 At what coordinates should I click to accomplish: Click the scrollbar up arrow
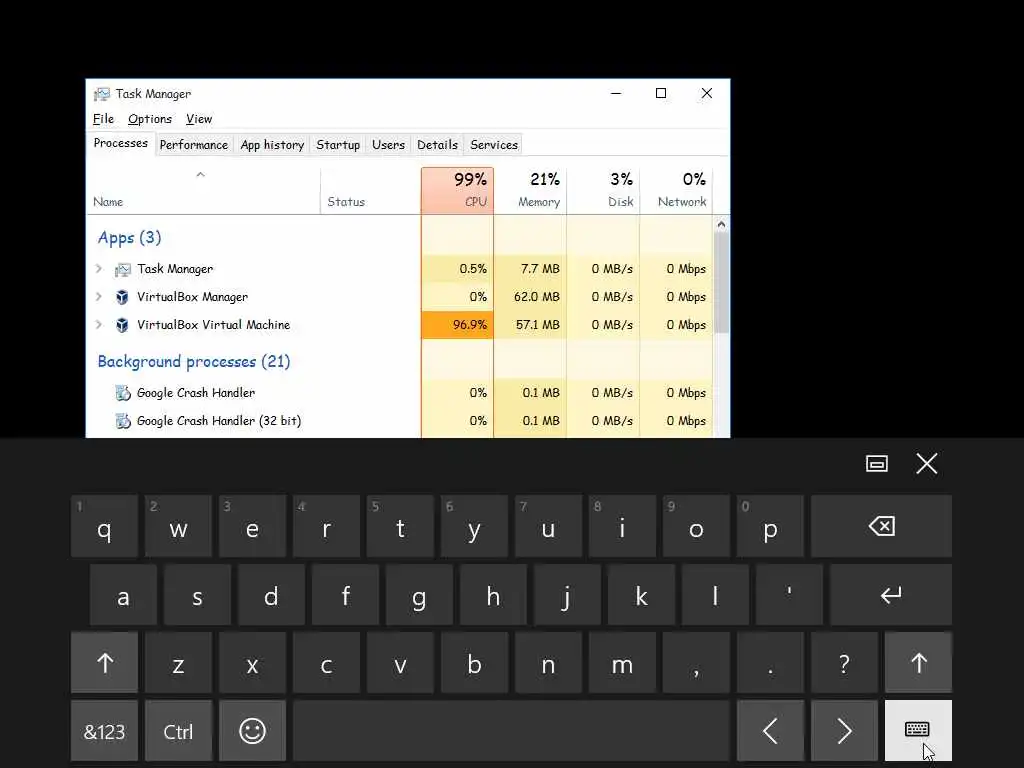[721, 225]
